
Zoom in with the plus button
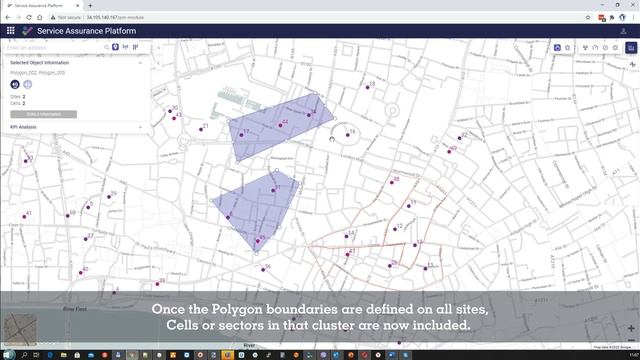tap(631, 328)
